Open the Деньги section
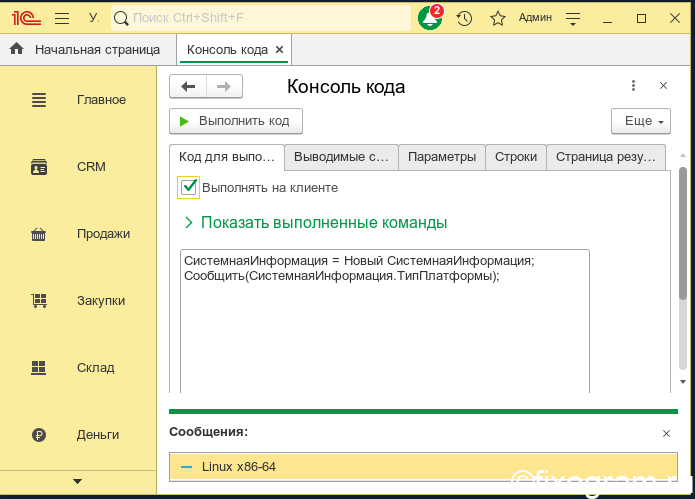The image size is (695, 499). click(x=78, y=435)
